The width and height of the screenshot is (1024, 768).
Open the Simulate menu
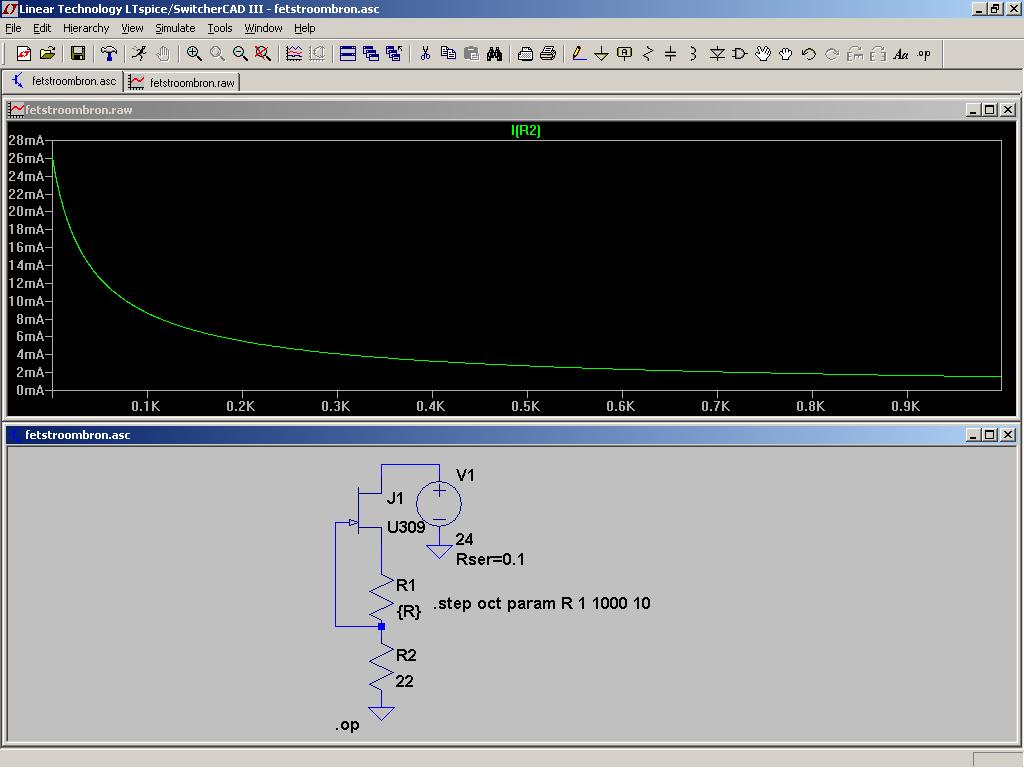pyautogui.click(x=174, y=28)
